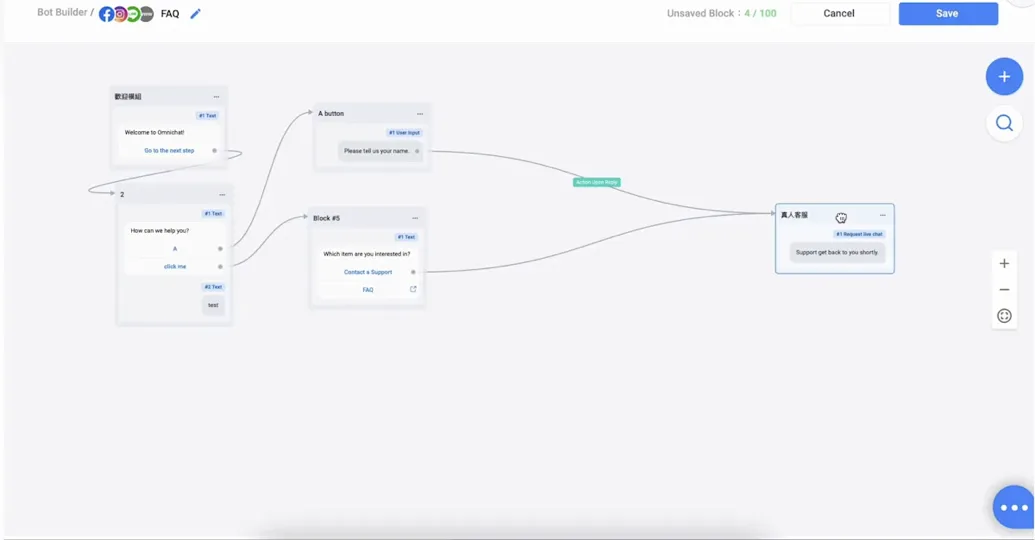Viewport: 1035px width, 540px height.
Task: Click the '#1 Text' tag in Block #5
Action: click(406, 237)
